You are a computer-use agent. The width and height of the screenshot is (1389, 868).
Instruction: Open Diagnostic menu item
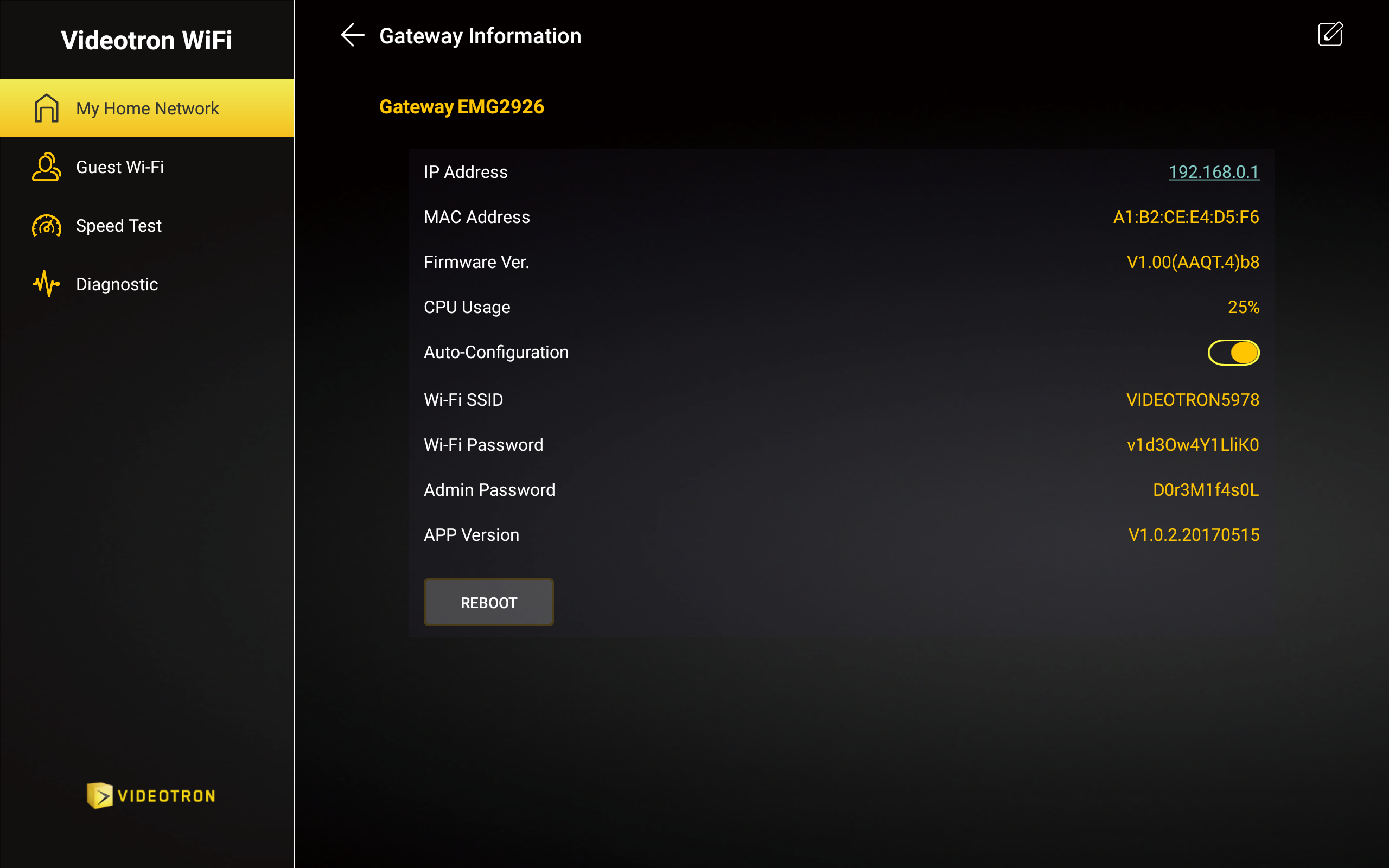click(x=147, y=284)
